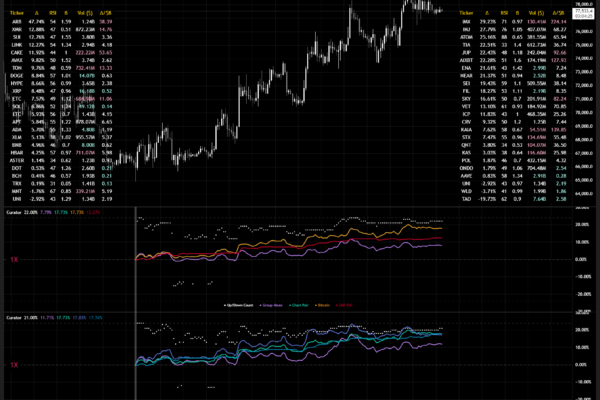
Task: Select the DOGE ticker row
Action: (61, 76)
